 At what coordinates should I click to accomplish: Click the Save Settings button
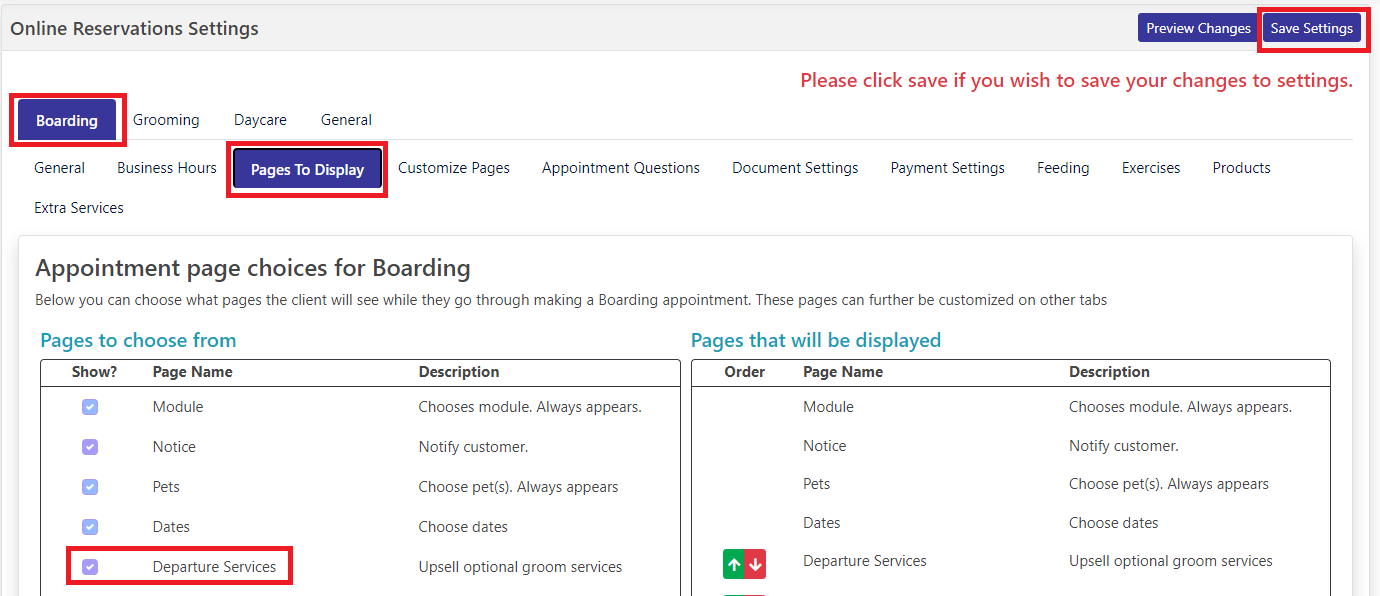[x=1311, y=28]
